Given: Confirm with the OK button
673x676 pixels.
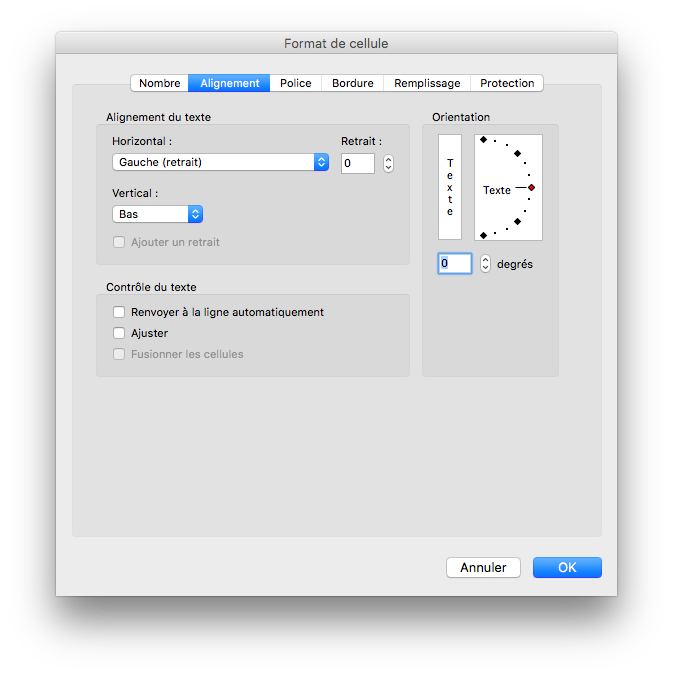Looking at the screenshot, I should (x=567, y=567).
